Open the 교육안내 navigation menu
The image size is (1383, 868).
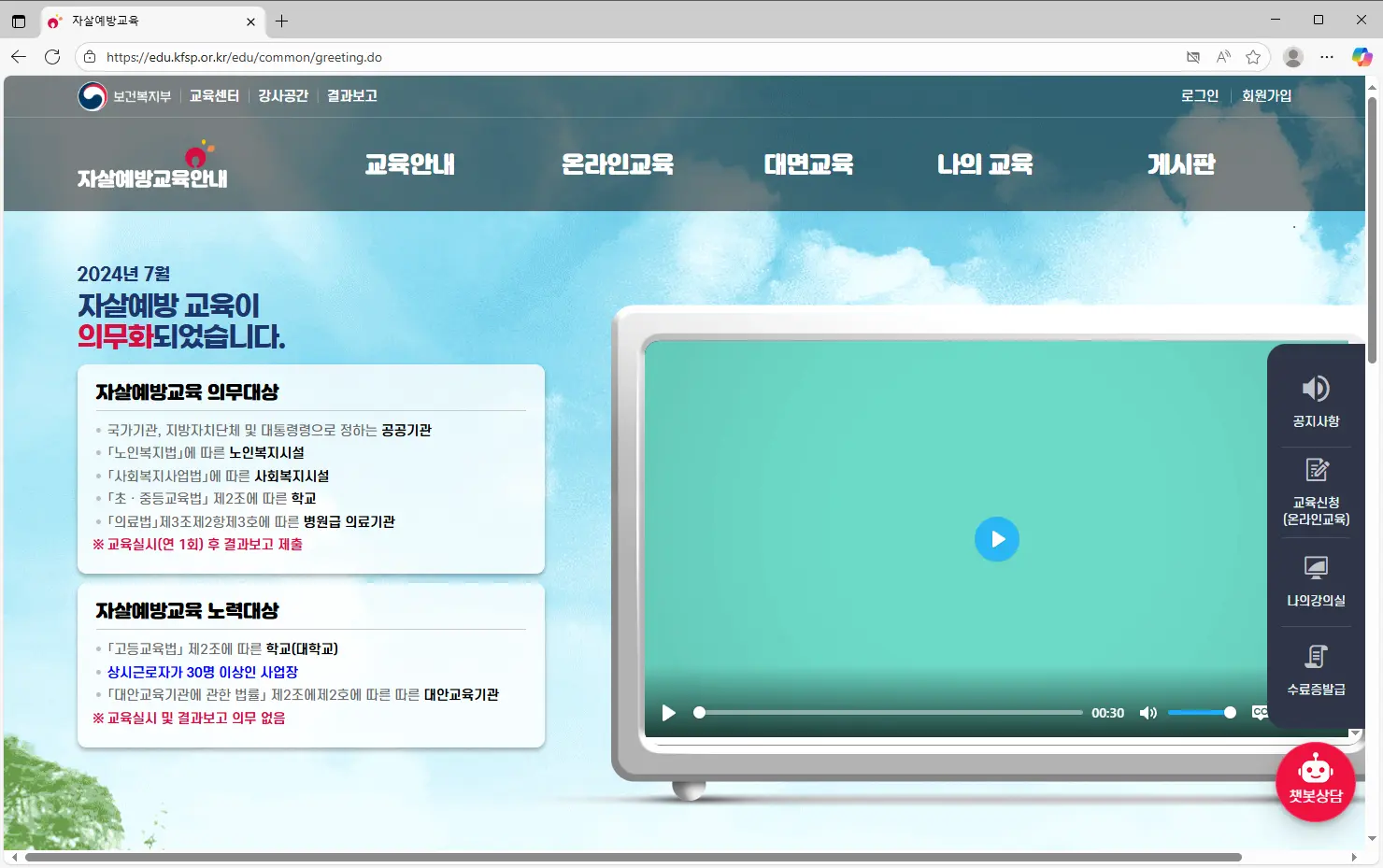(x=409, y=164)
